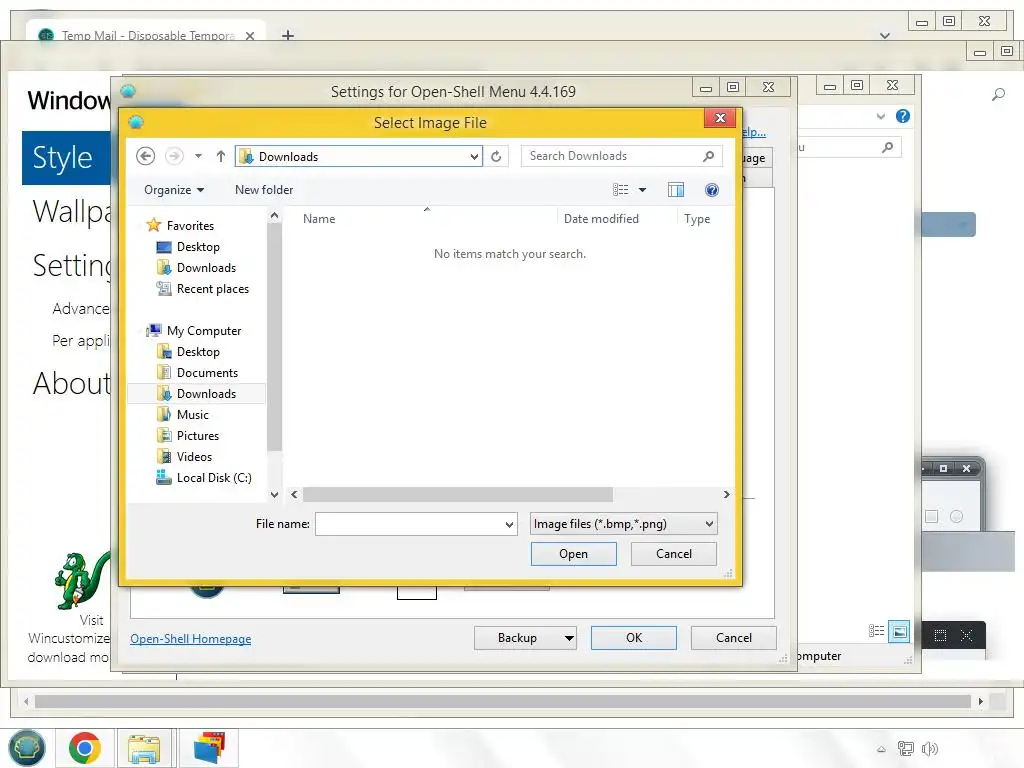Open Google Chrome from taskbar

tap(85, 748)
